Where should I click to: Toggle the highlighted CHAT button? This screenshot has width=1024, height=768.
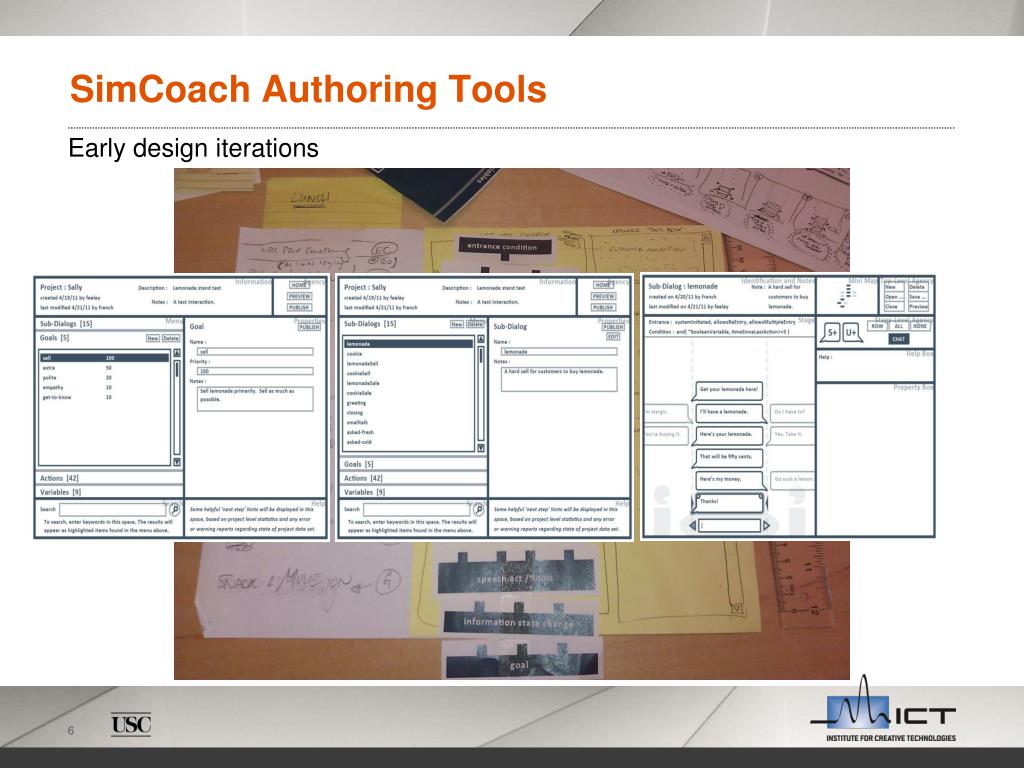[x=899, y=339]
